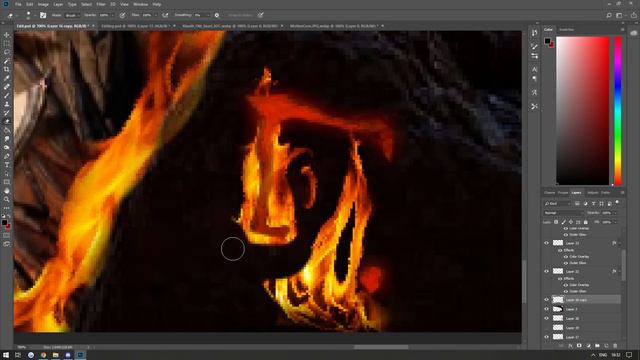Open the Windows Start button

coord(6,355)
